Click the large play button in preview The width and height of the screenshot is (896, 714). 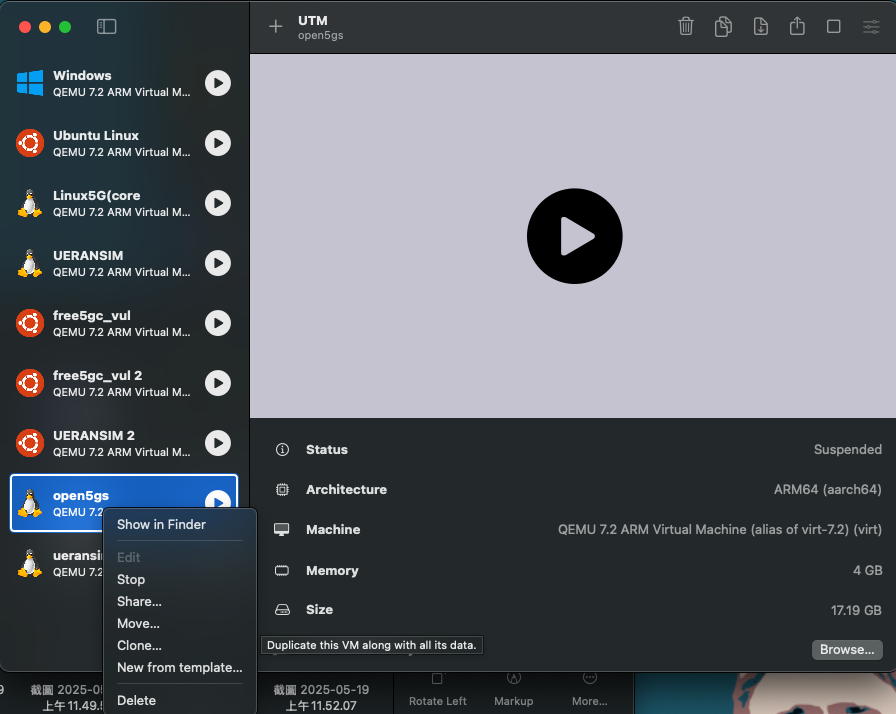coord(574,236)
